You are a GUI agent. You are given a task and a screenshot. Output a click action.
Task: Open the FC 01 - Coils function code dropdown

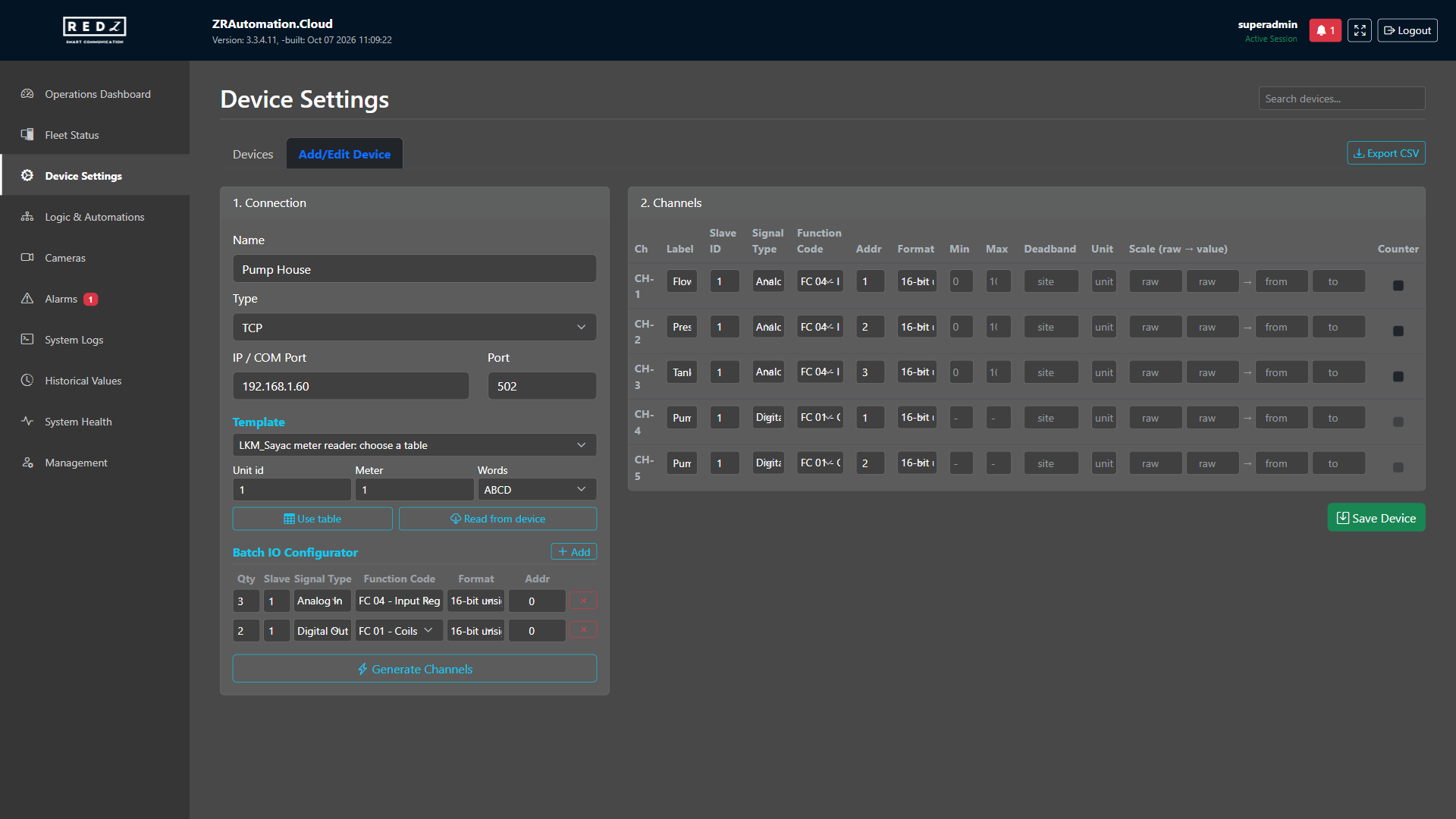[398, 631]
